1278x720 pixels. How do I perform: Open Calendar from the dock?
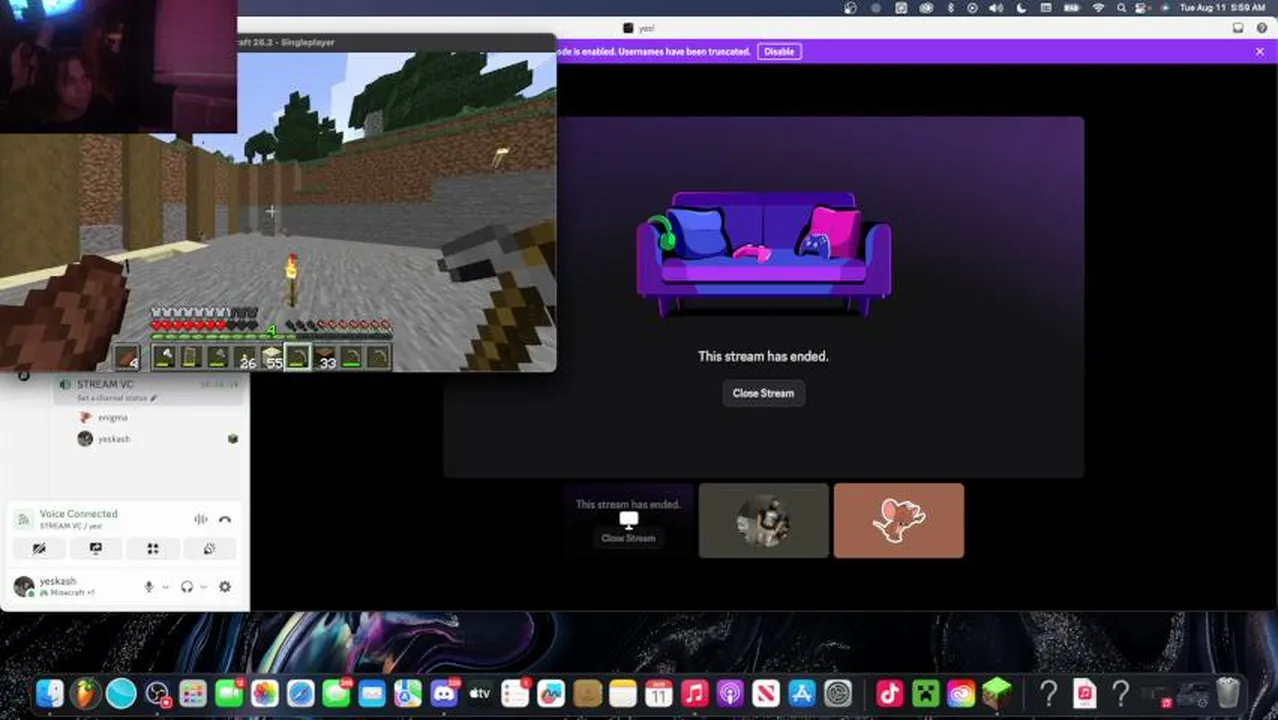659,693
